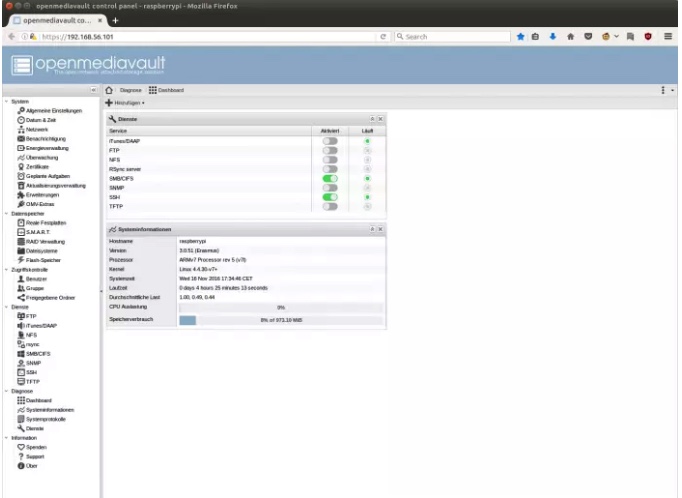
Task: Collapse the Zugriffskontrolle tree group
Action: tap(7, 270)
